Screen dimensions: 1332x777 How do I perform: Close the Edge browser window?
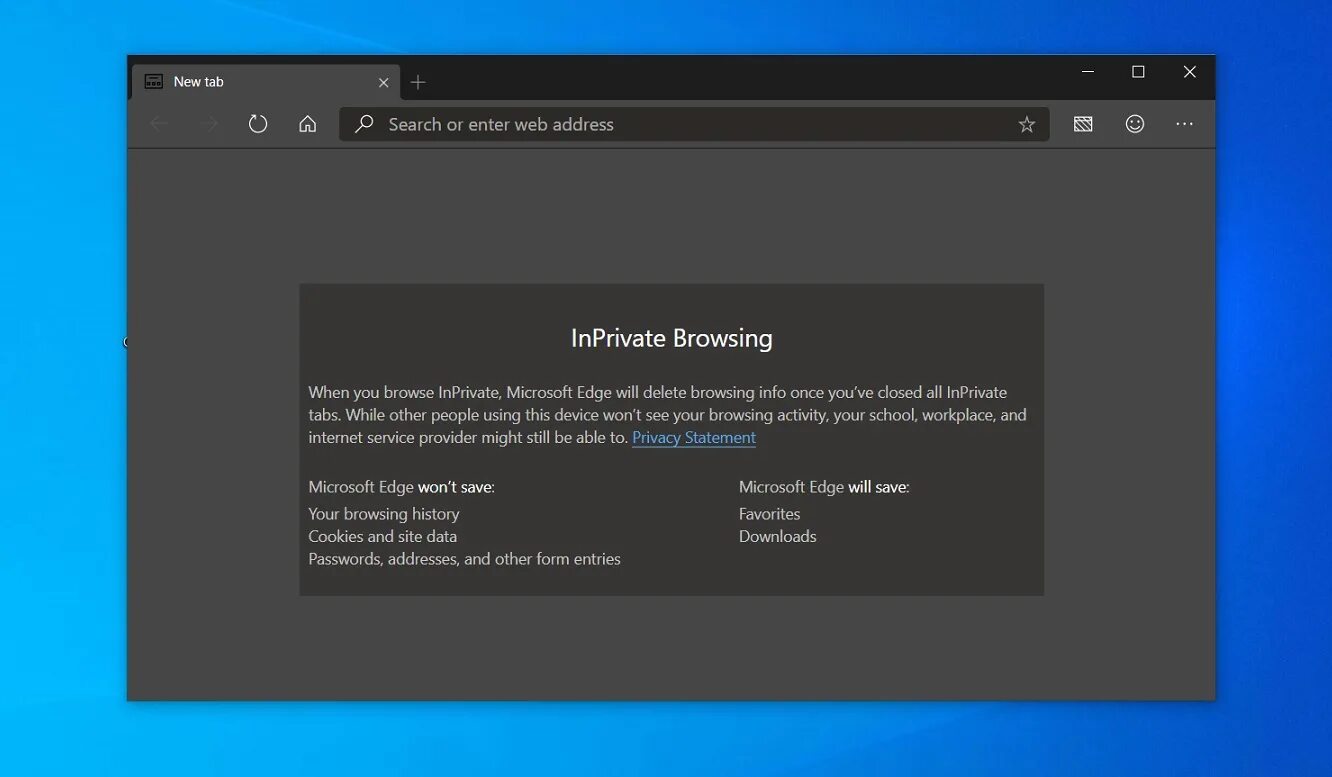point(1190,72)
